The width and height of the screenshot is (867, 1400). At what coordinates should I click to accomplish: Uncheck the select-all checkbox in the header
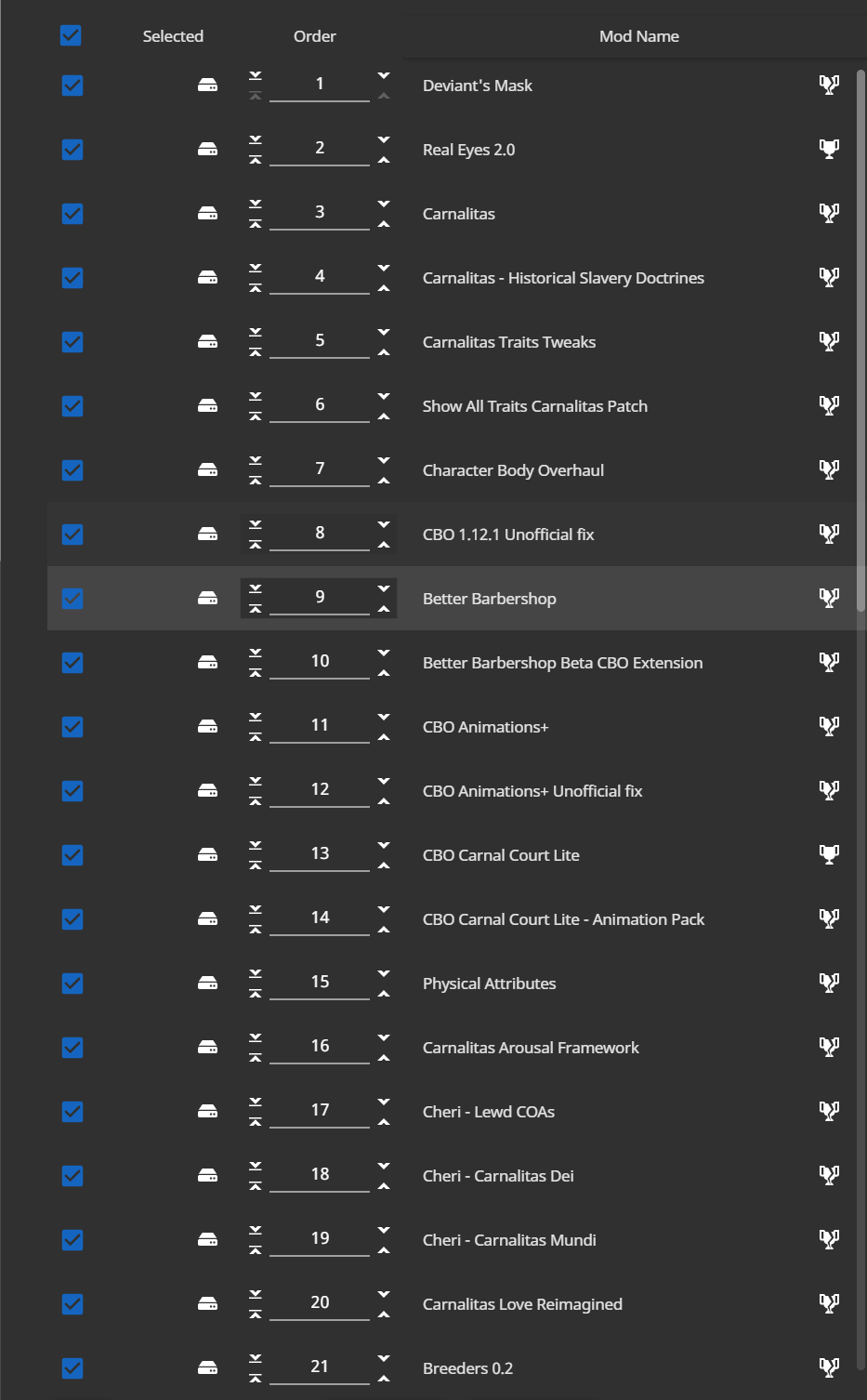(x=72, y=35)
